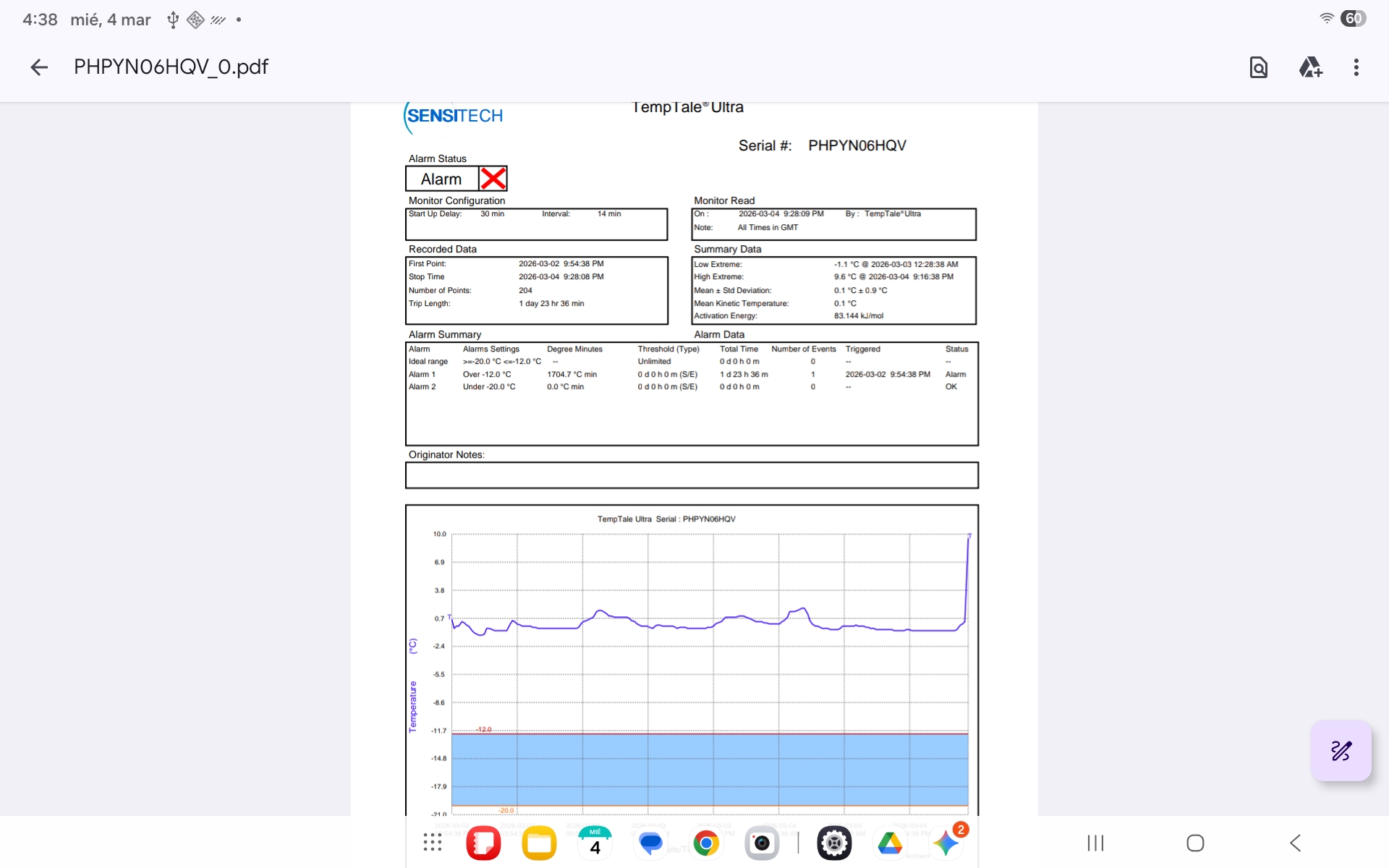Image resolution: width=1389 pixels, height=868 pixels.
Task: Launch the Camera app from taskbar
Action: (x=762, y=843)
